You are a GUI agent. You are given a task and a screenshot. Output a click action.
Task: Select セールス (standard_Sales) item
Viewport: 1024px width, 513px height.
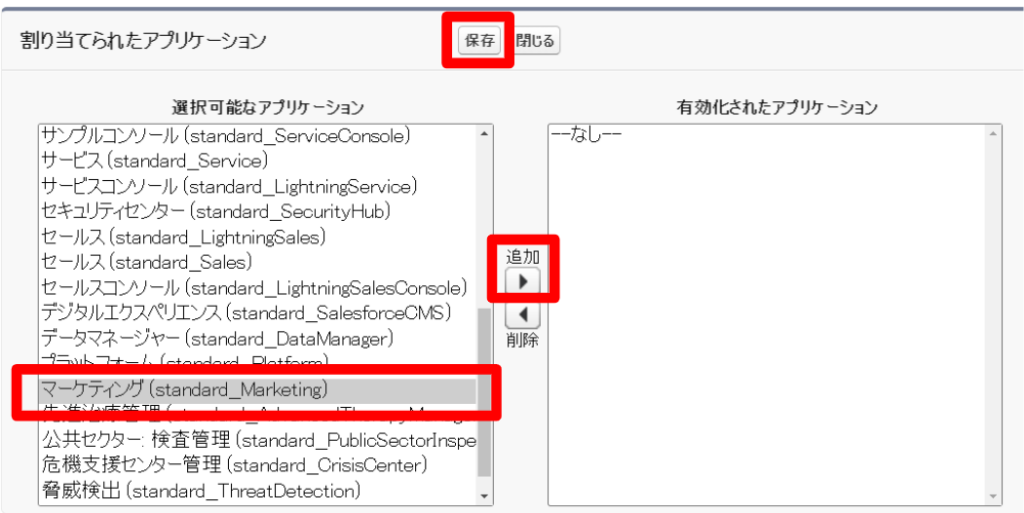[257, 262]
